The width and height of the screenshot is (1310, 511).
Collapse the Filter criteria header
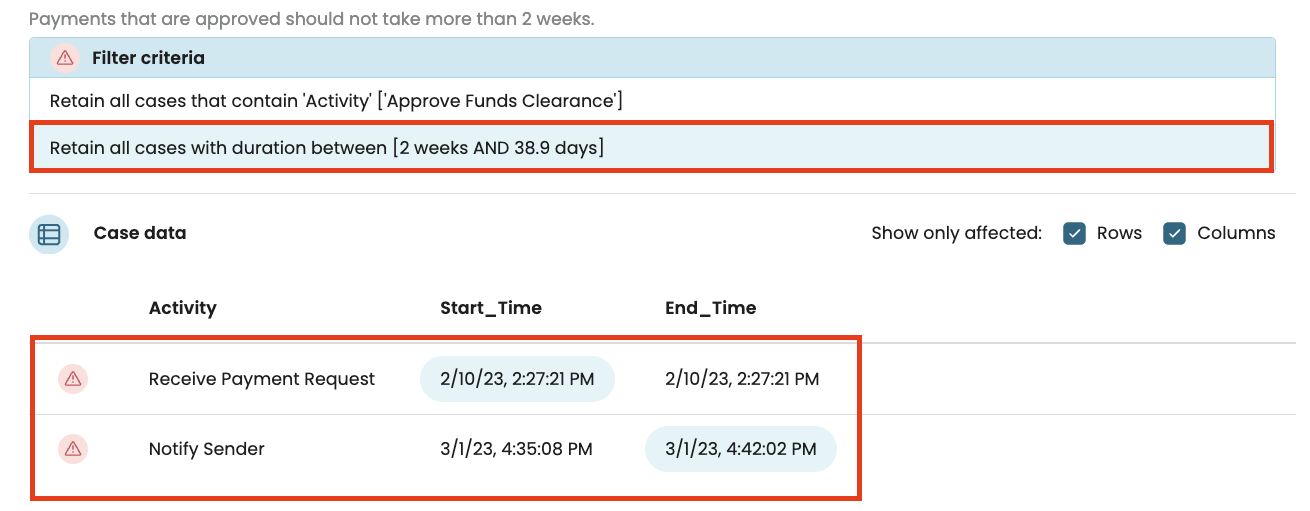(x=652, y=58)
